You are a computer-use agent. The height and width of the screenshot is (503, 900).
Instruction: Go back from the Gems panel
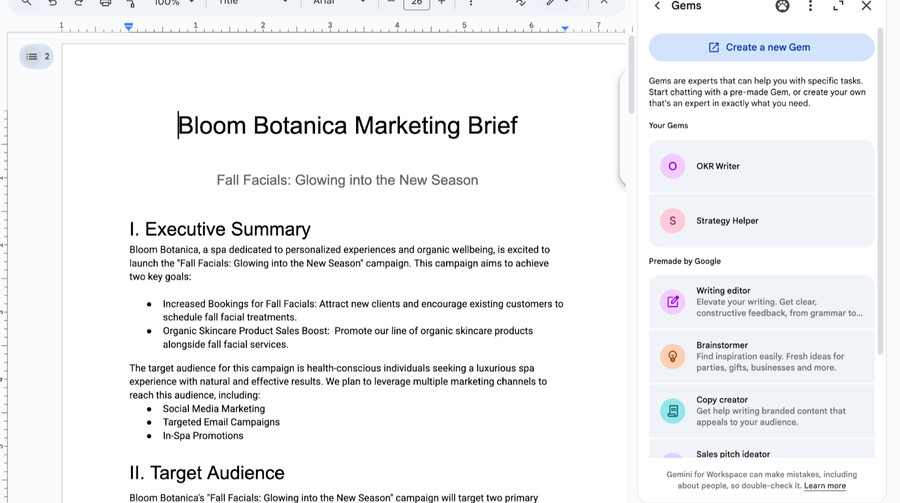[657, 6]
